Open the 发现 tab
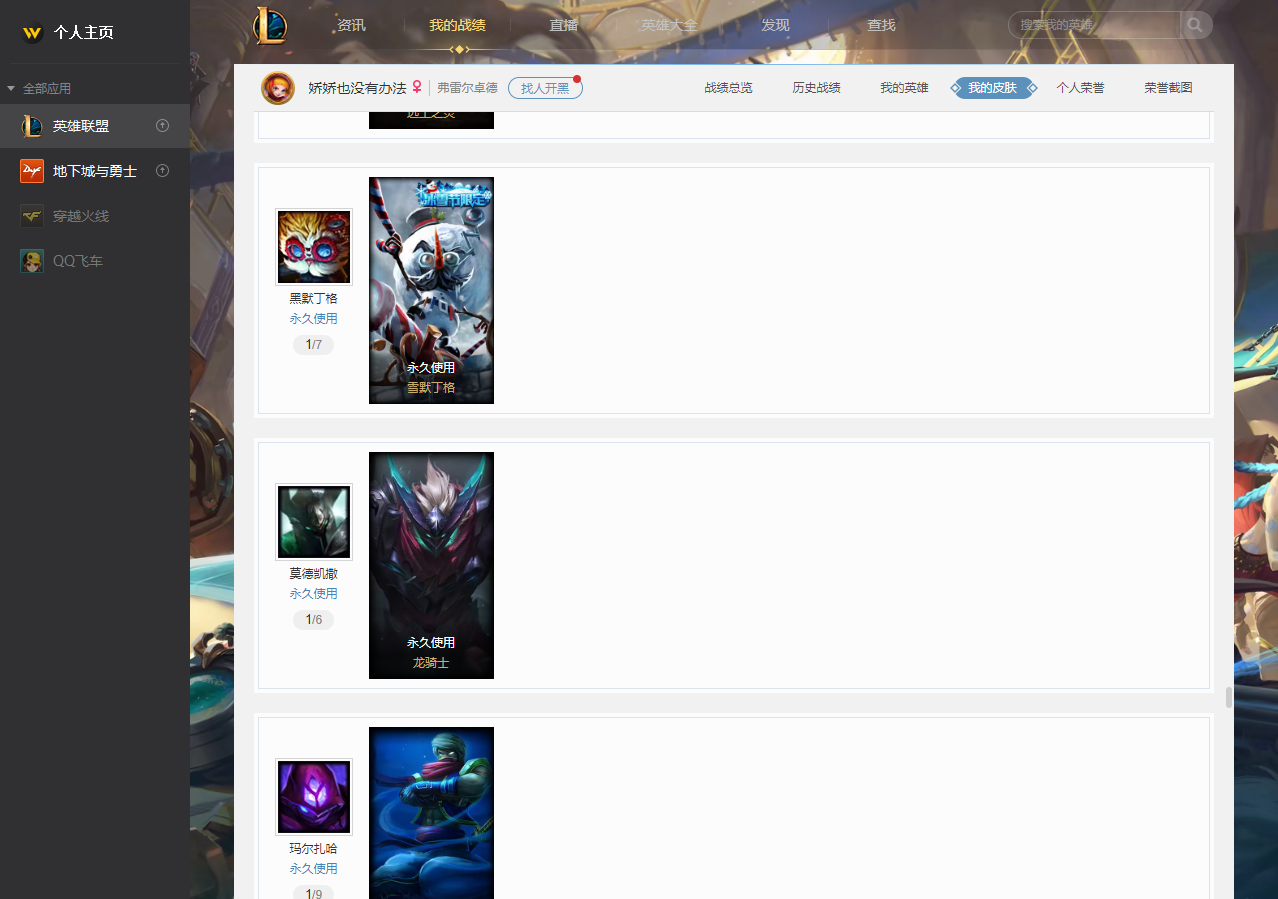Screen dimensions: 1278x899 pyautogui.click(x=775, y=25)
